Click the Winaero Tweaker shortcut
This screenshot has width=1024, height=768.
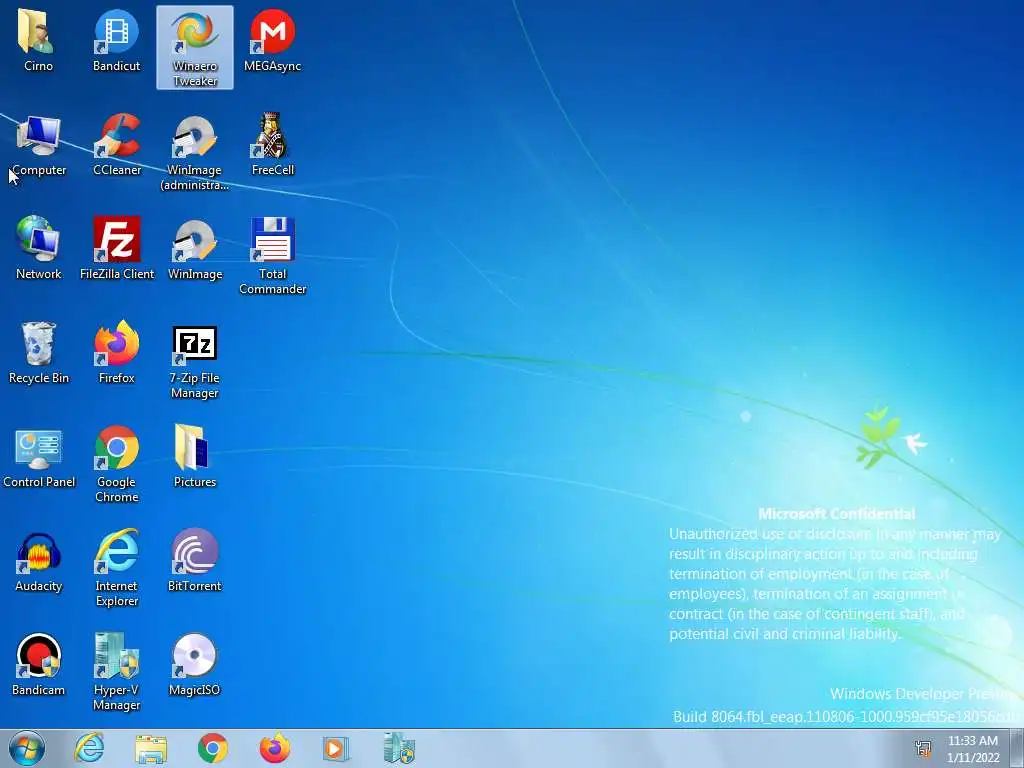point(195,47)
